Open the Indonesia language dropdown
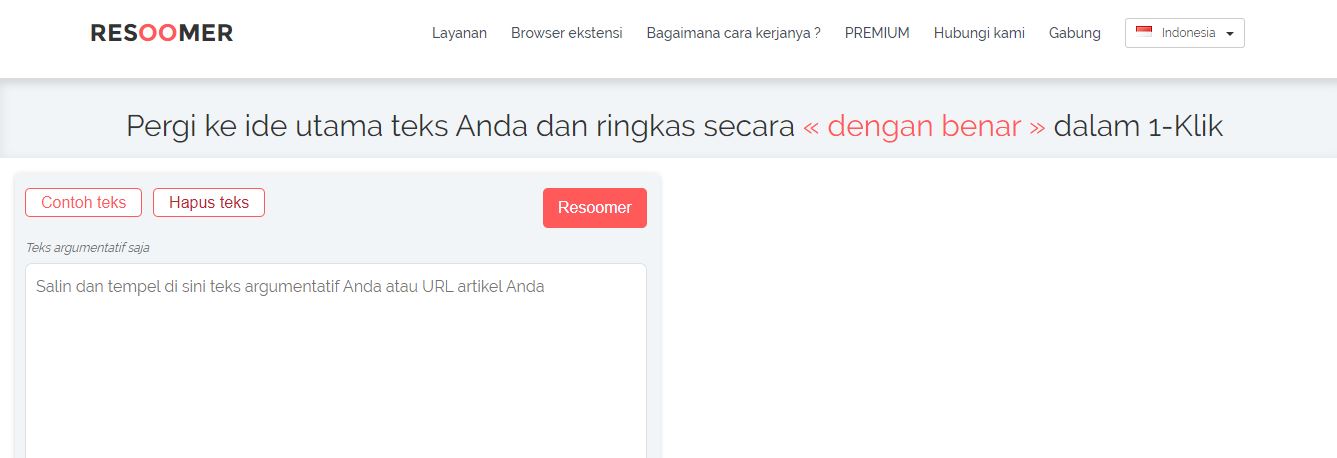This screenshot has height=458, width=1337. click(1185, 33)
